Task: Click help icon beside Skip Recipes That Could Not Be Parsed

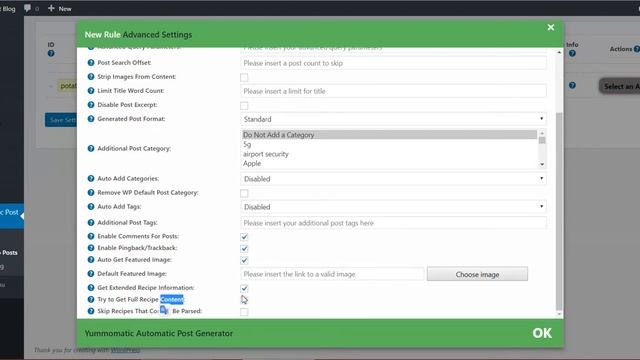Action: (91, 311)
